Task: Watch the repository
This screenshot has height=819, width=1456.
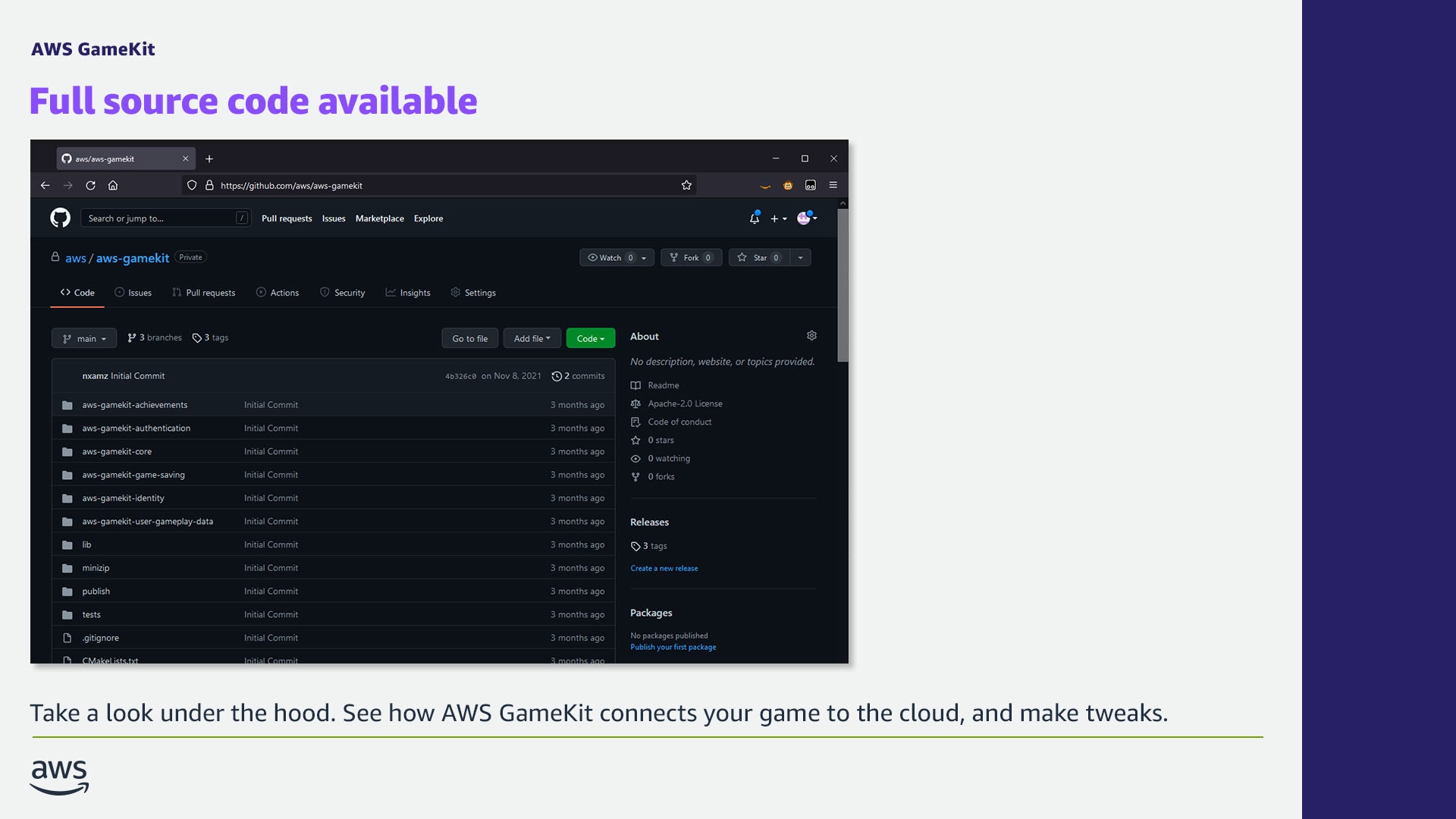Action: [x=611, y=257]
